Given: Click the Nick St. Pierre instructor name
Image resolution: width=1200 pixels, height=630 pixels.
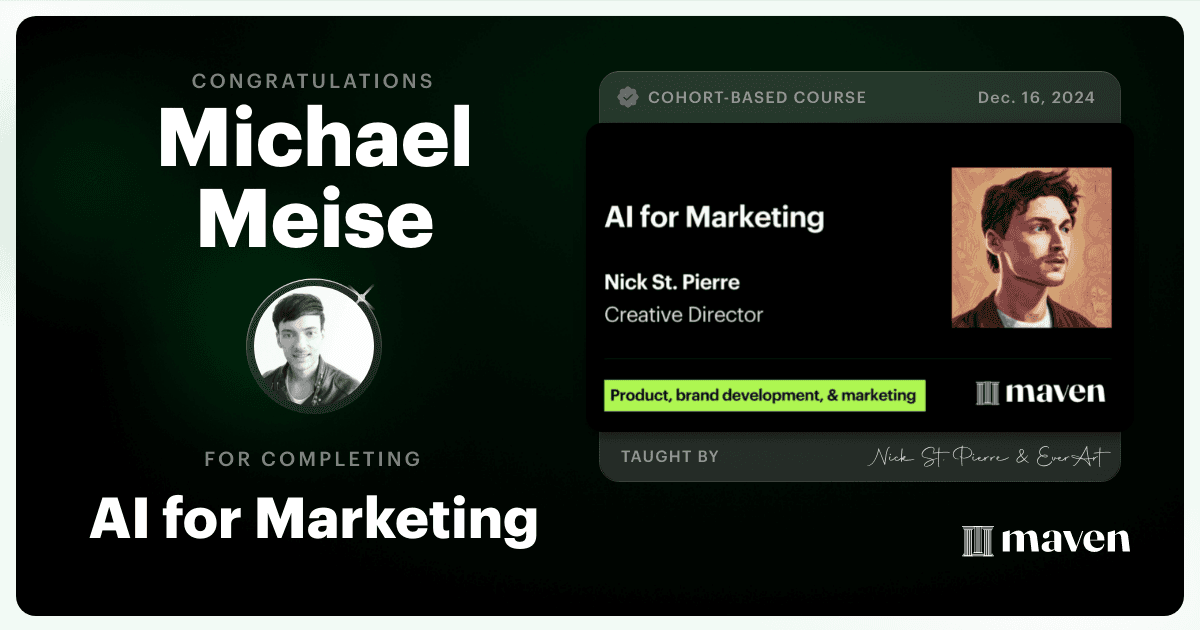Looking at the screenshot, I should (672, 282).
